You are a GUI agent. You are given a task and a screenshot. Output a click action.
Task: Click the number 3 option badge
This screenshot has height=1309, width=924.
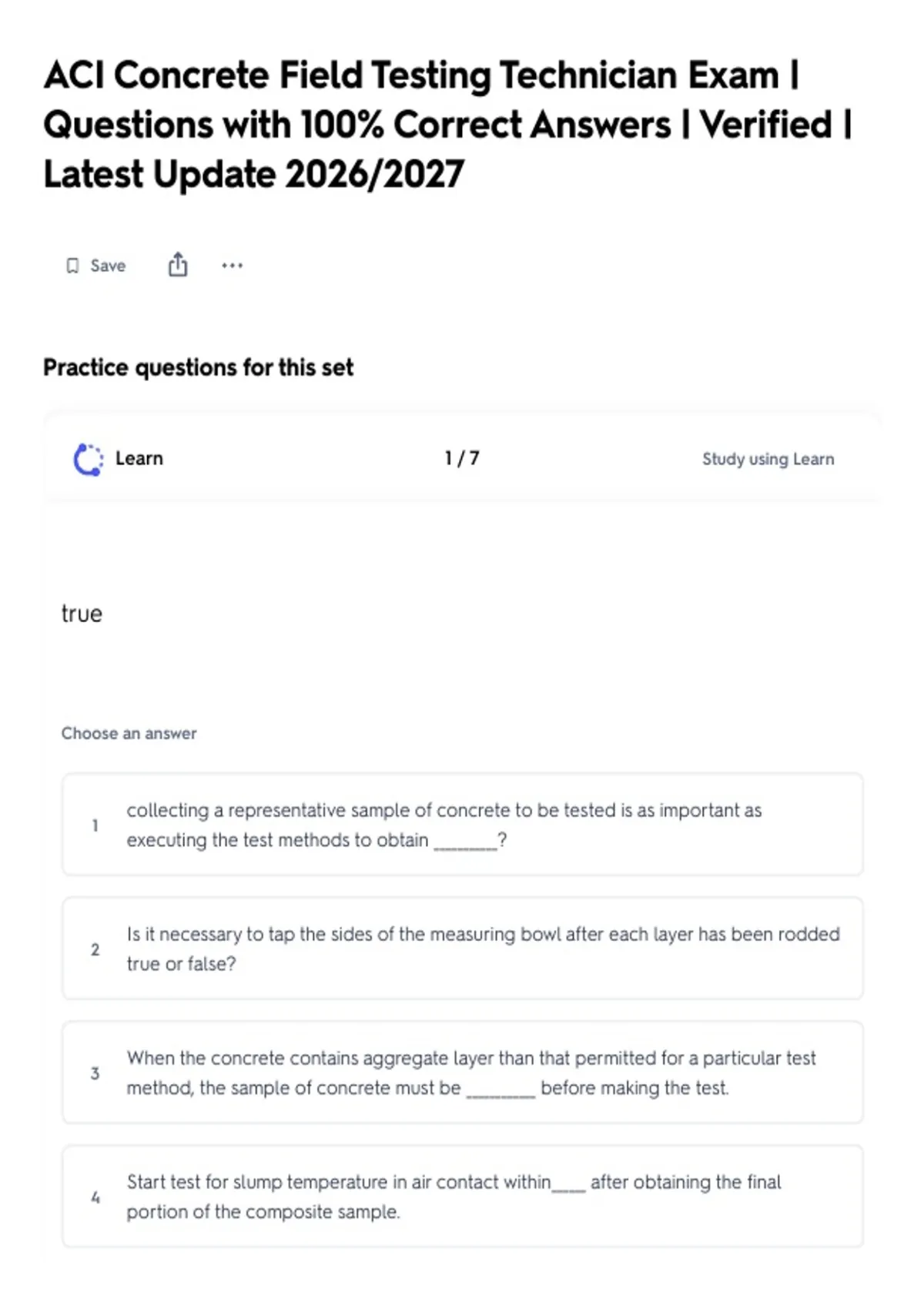click(x=95, y=1073)
